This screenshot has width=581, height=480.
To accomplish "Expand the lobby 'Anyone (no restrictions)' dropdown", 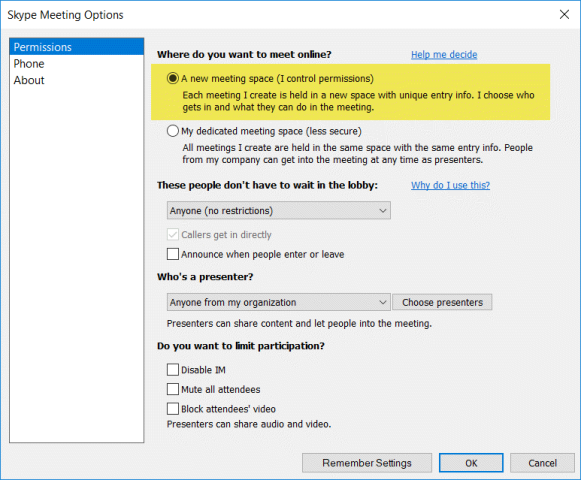I will pyautogui.click(x=279, y=211).
